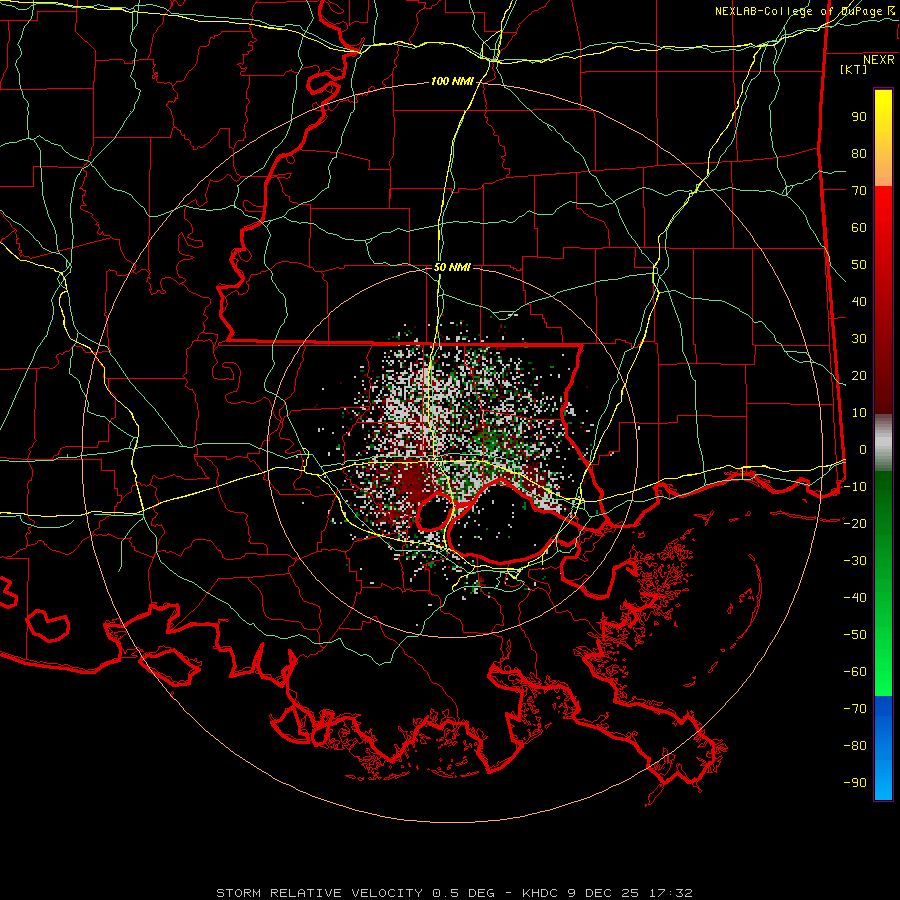Image resolution: width=900 pixels, height=900 pixels.
Task: Click the 60 value on velocity scale
Action: coord(859,228)
